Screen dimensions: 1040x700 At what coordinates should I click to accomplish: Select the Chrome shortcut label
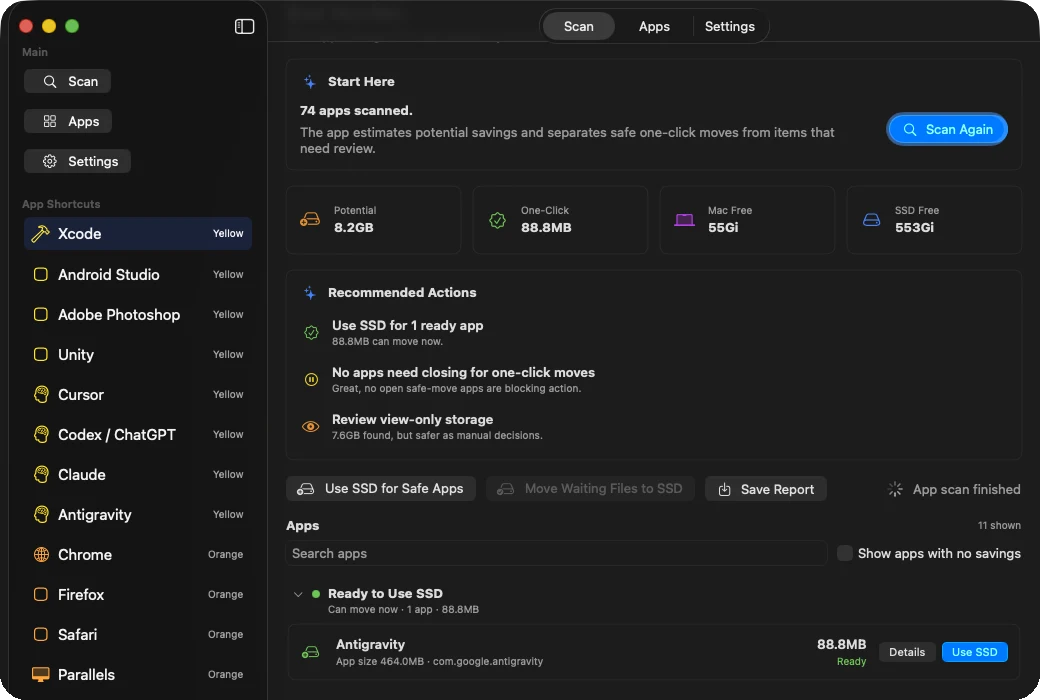[85, 555]
